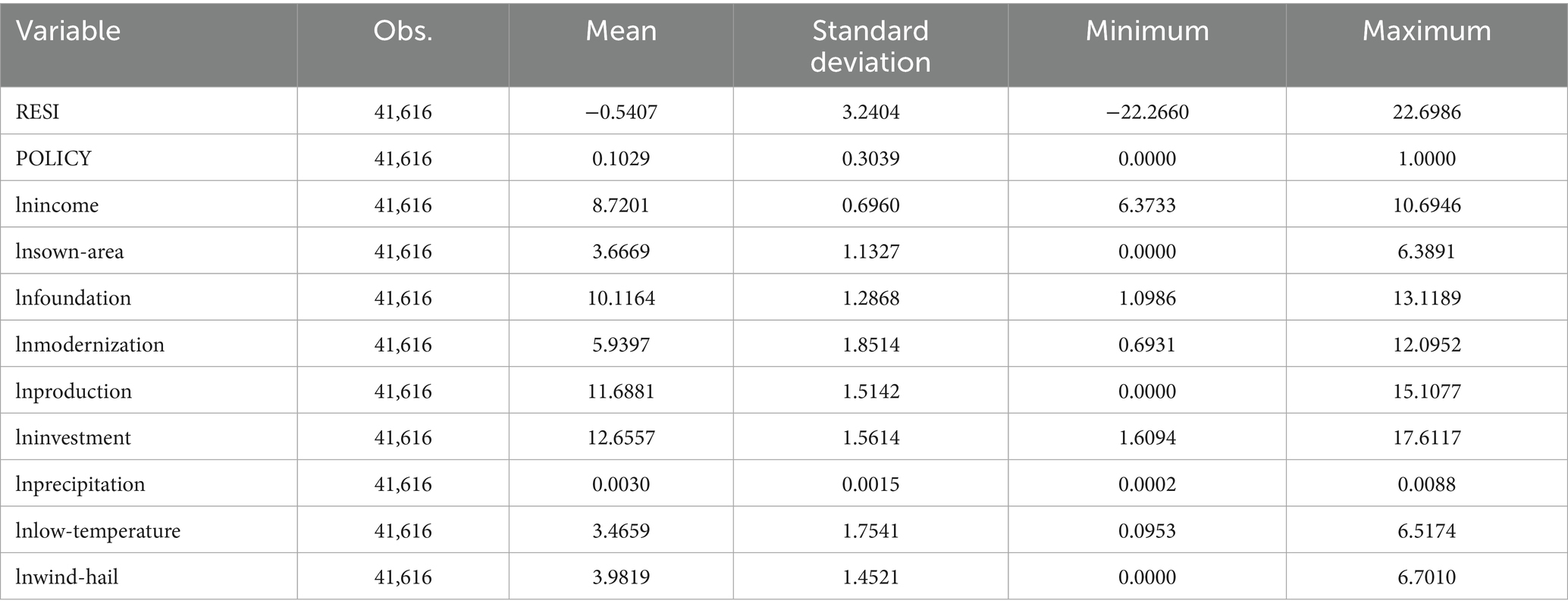Select the lnincome row label
The width and height of the screenshot is (1568, 613).
(57, 205)
